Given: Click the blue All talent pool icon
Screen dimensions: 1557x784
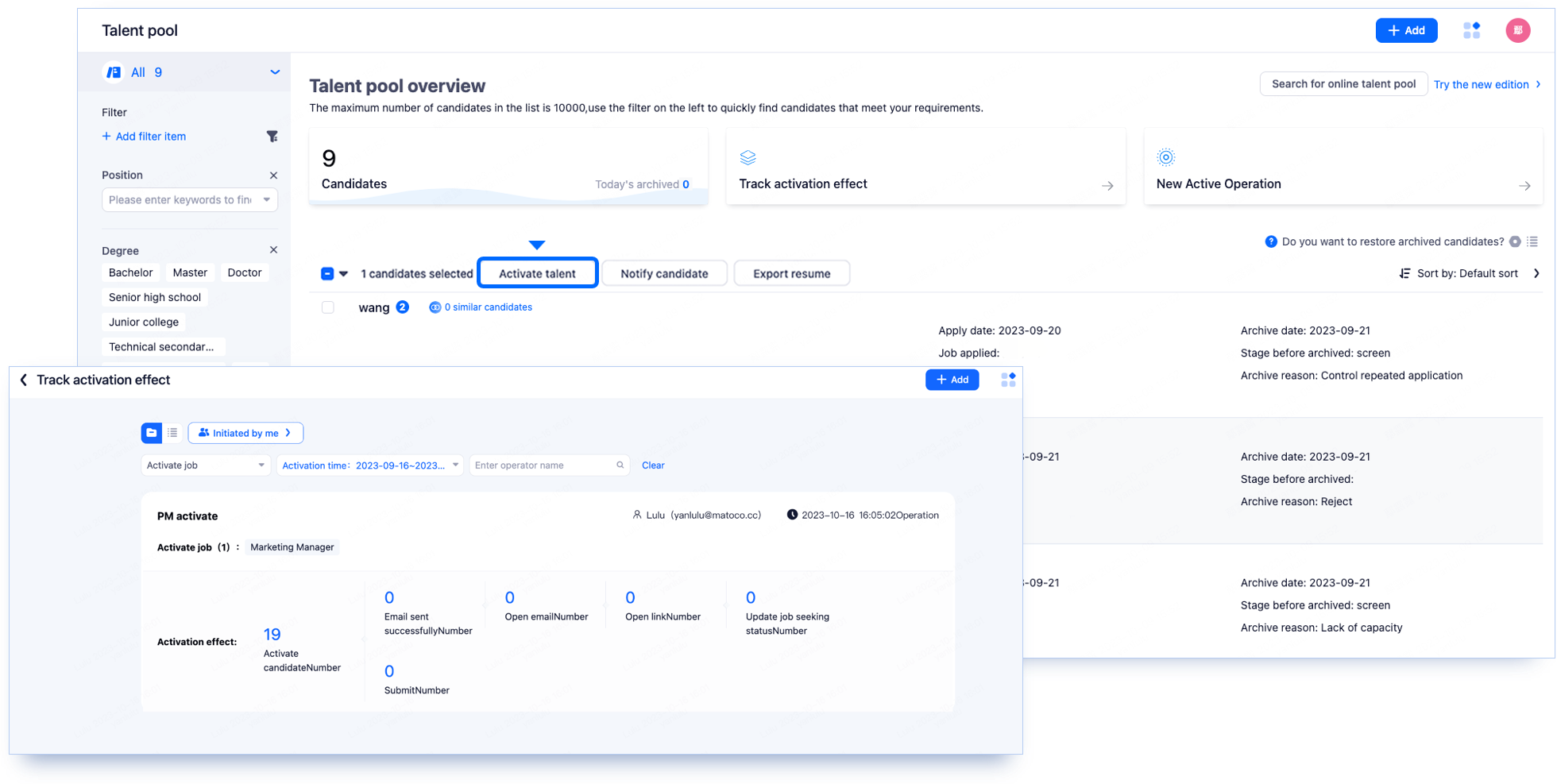Looking at the screenshot, I should click(114, 72).
